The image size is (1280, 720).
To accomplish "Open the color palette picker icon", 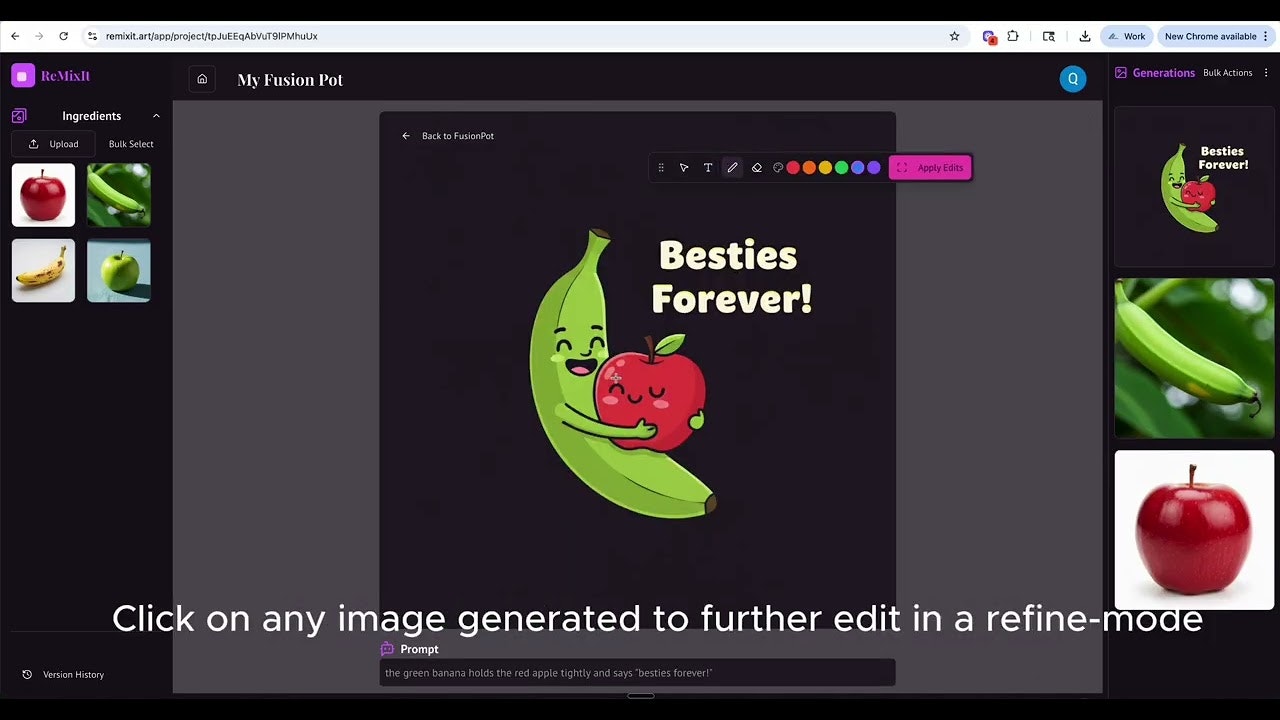I will 778,167.
